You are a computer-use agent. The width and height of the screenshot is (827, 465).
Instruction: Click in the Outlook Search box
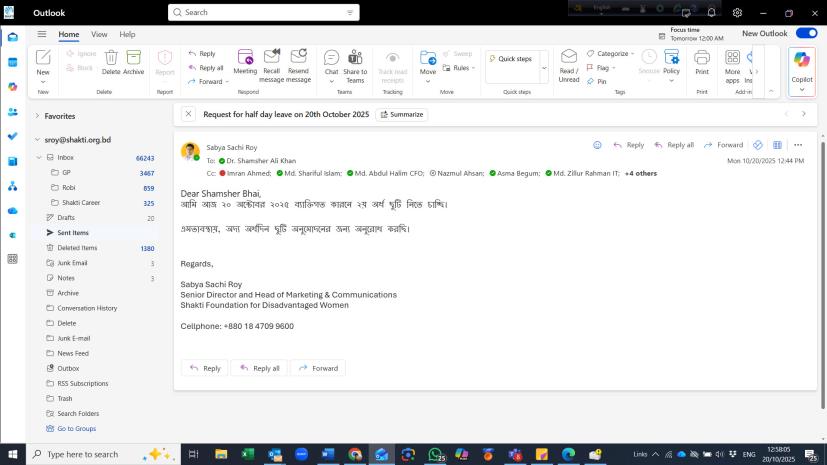coord(260,13)
